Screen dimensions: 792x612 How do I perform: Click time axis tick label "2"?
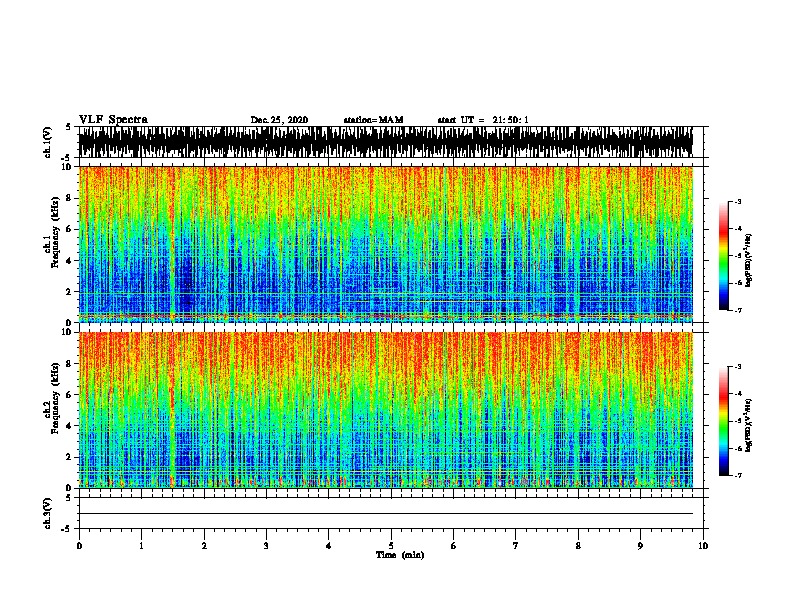(204, 545)
